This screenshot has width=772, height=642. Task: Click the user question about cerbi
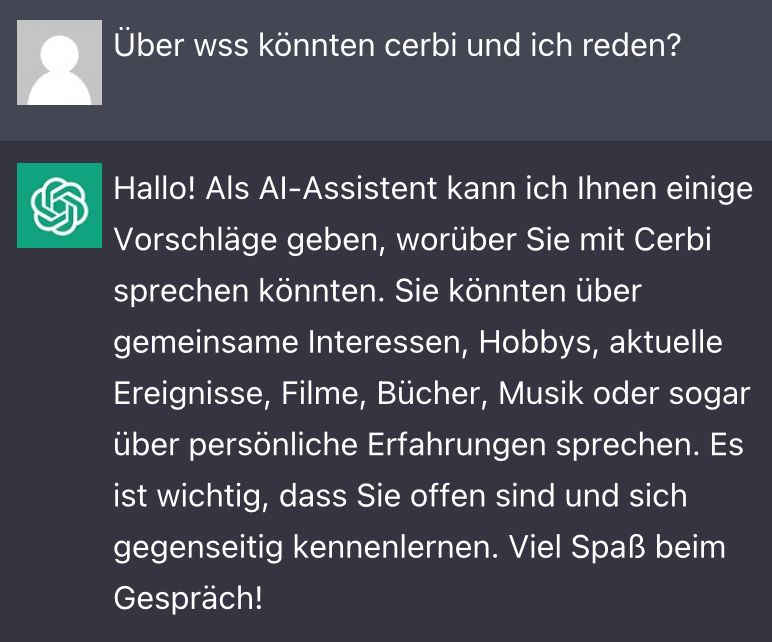pos(397,46)
